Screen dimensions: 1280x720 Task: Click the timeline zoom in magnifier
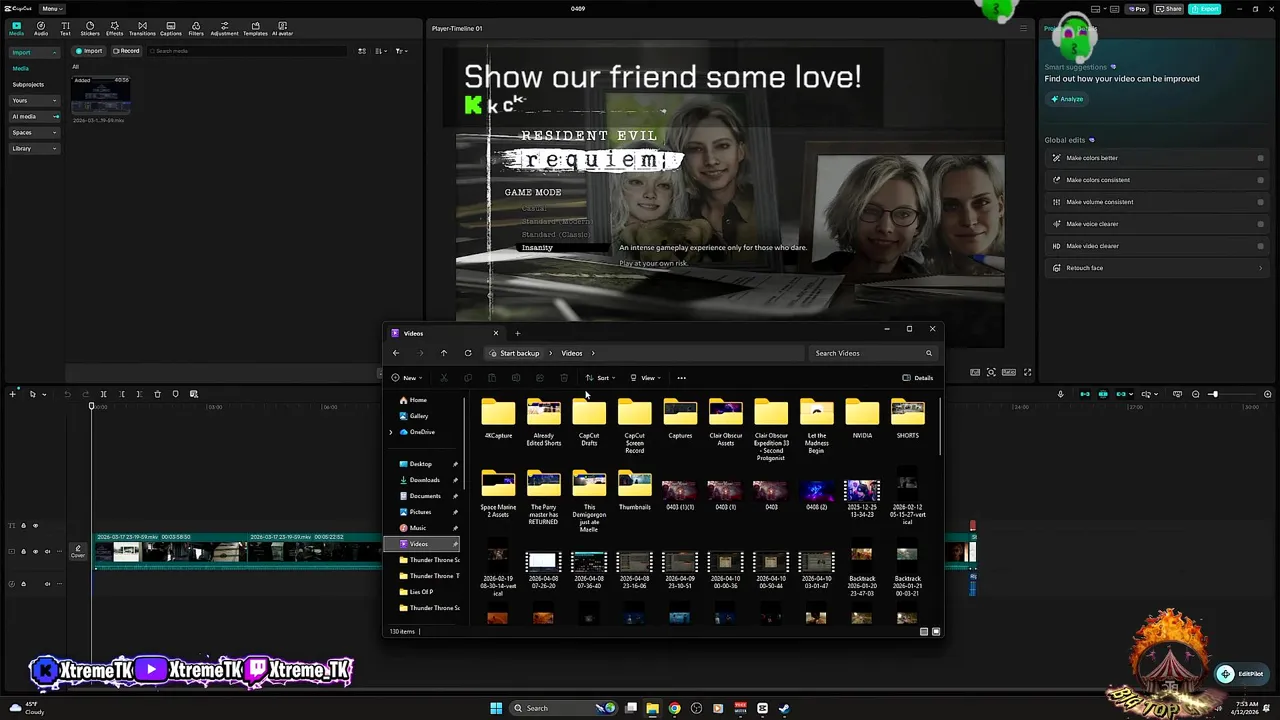point(1268,394)
